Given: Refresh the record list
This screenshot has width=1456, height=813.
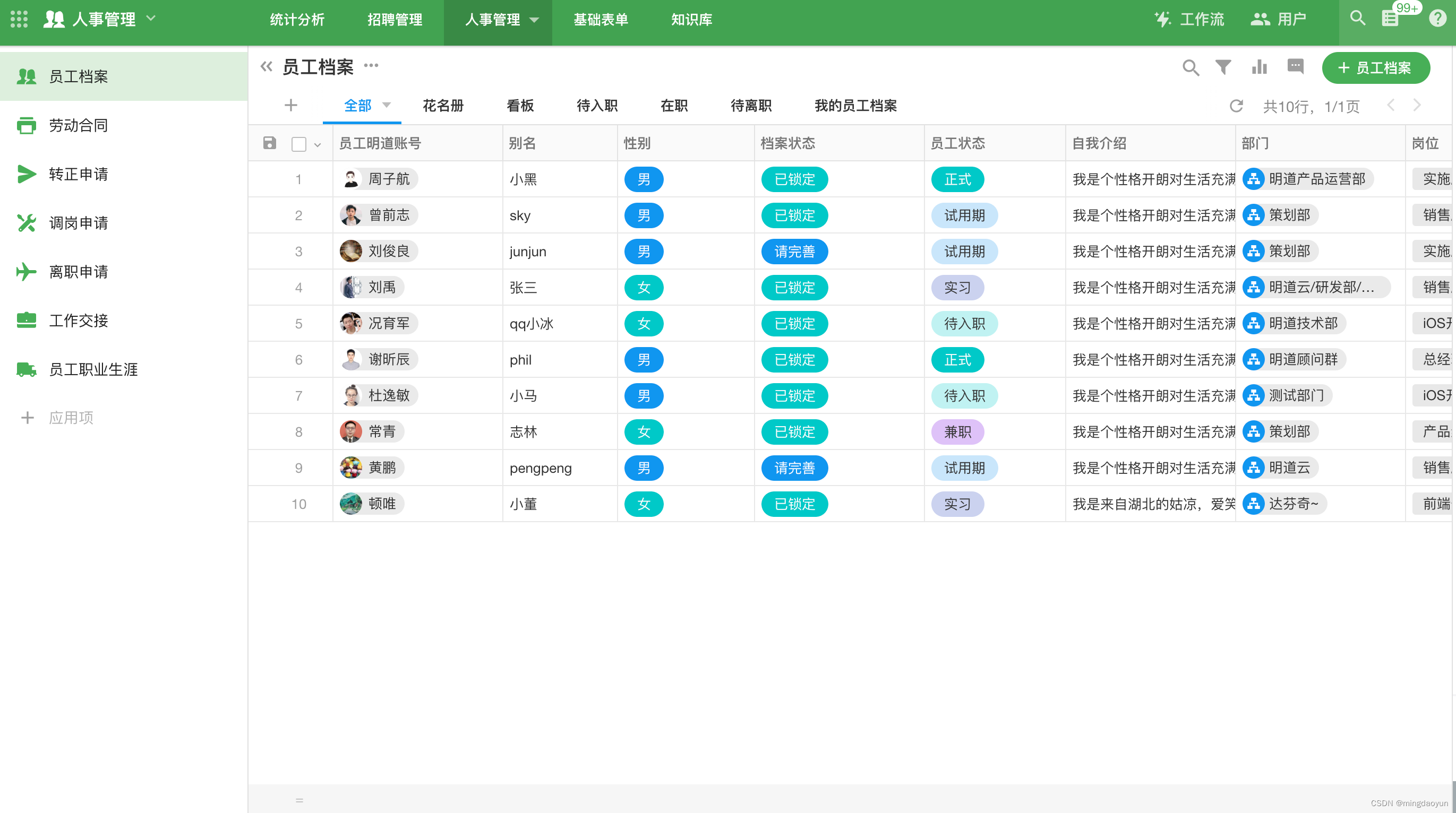Looking at the screenshot, I should [x=1237, y=106].
